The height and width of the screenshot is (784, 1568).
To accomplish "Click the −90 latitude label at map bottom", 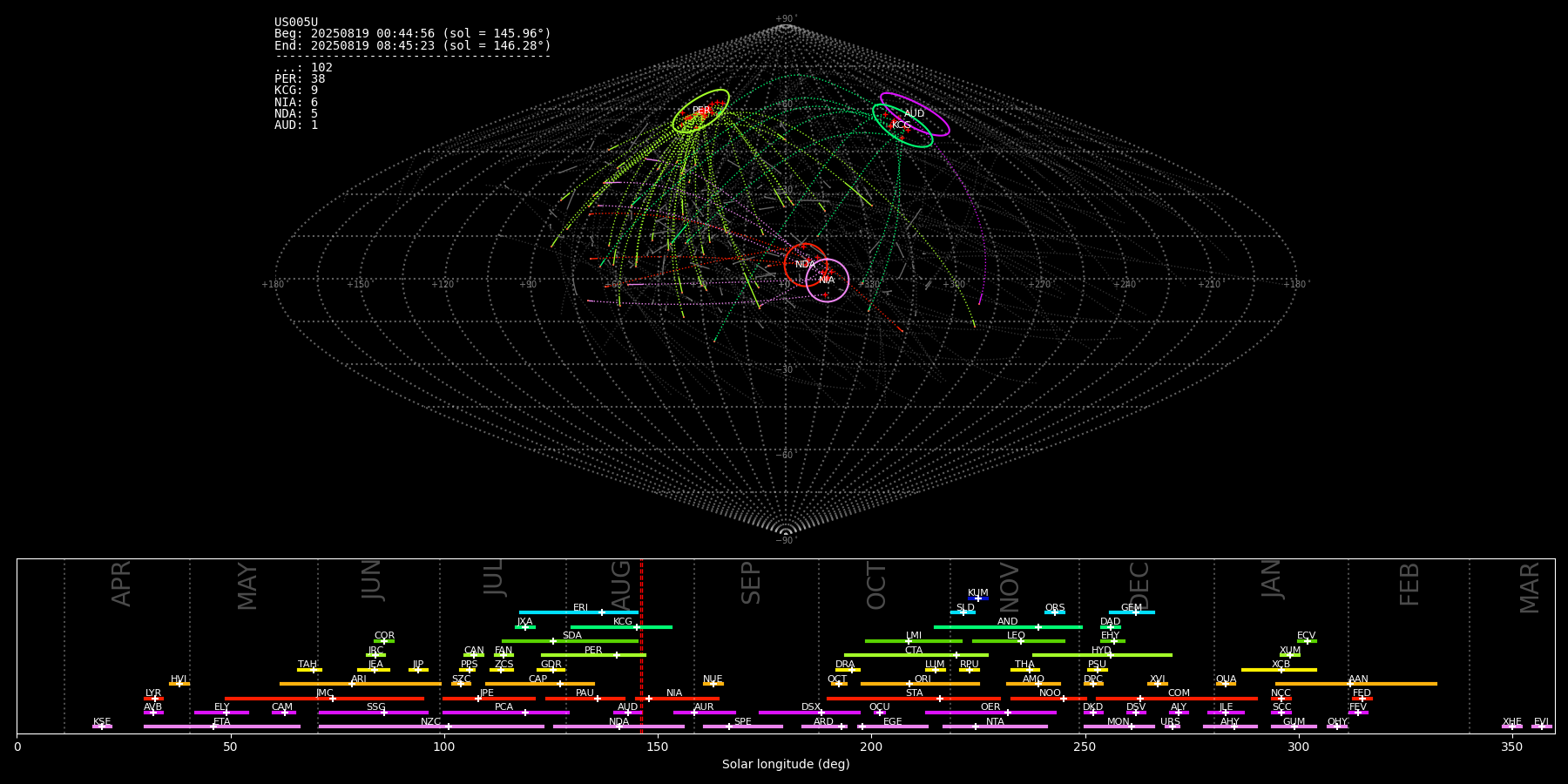I will 785,541.
